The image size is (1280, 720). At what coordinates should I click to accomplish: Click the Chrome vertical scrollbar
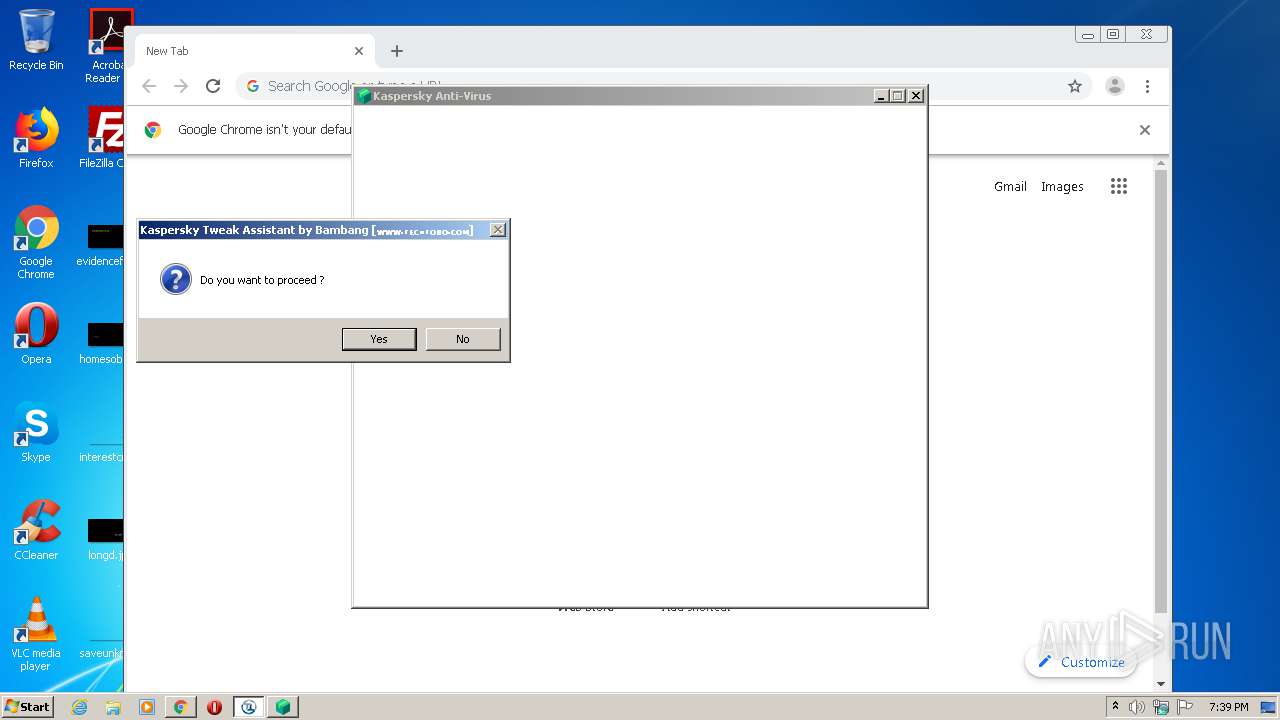tap(1161, 390)
